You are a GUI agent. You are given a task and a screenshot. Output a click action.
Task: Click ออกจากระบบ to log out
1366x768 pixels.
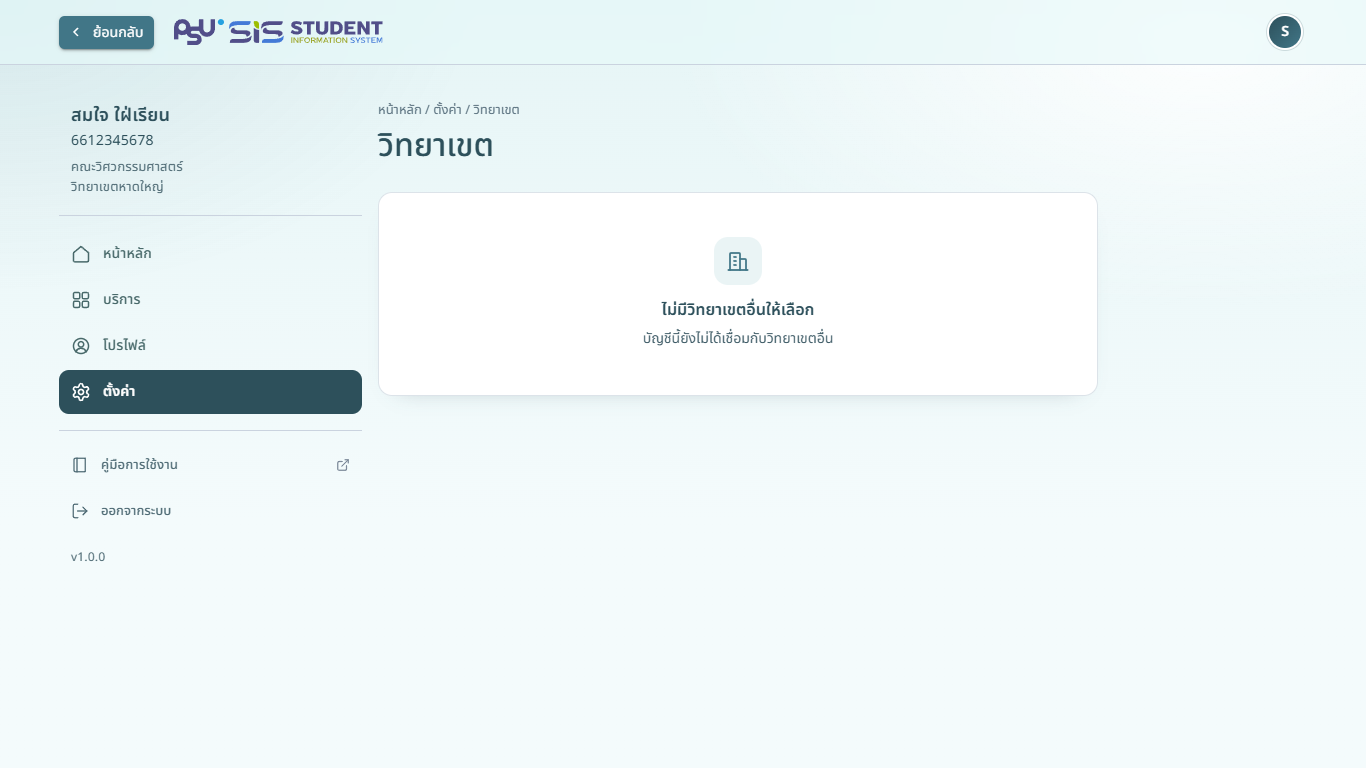pos(210,511)
